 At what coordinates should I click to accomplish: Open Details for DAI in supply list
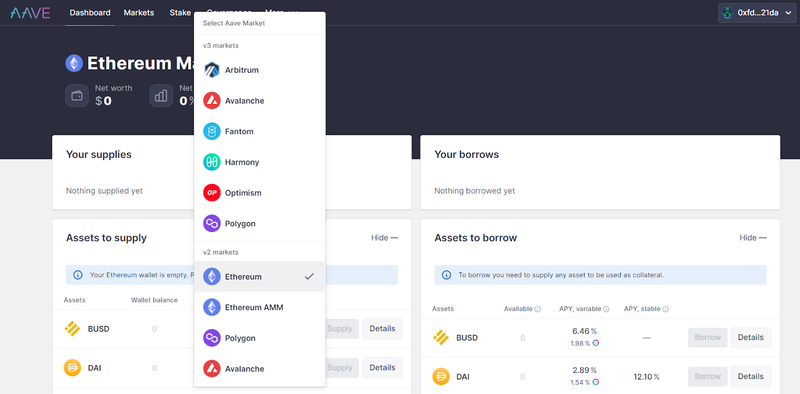tap(382, 367)
